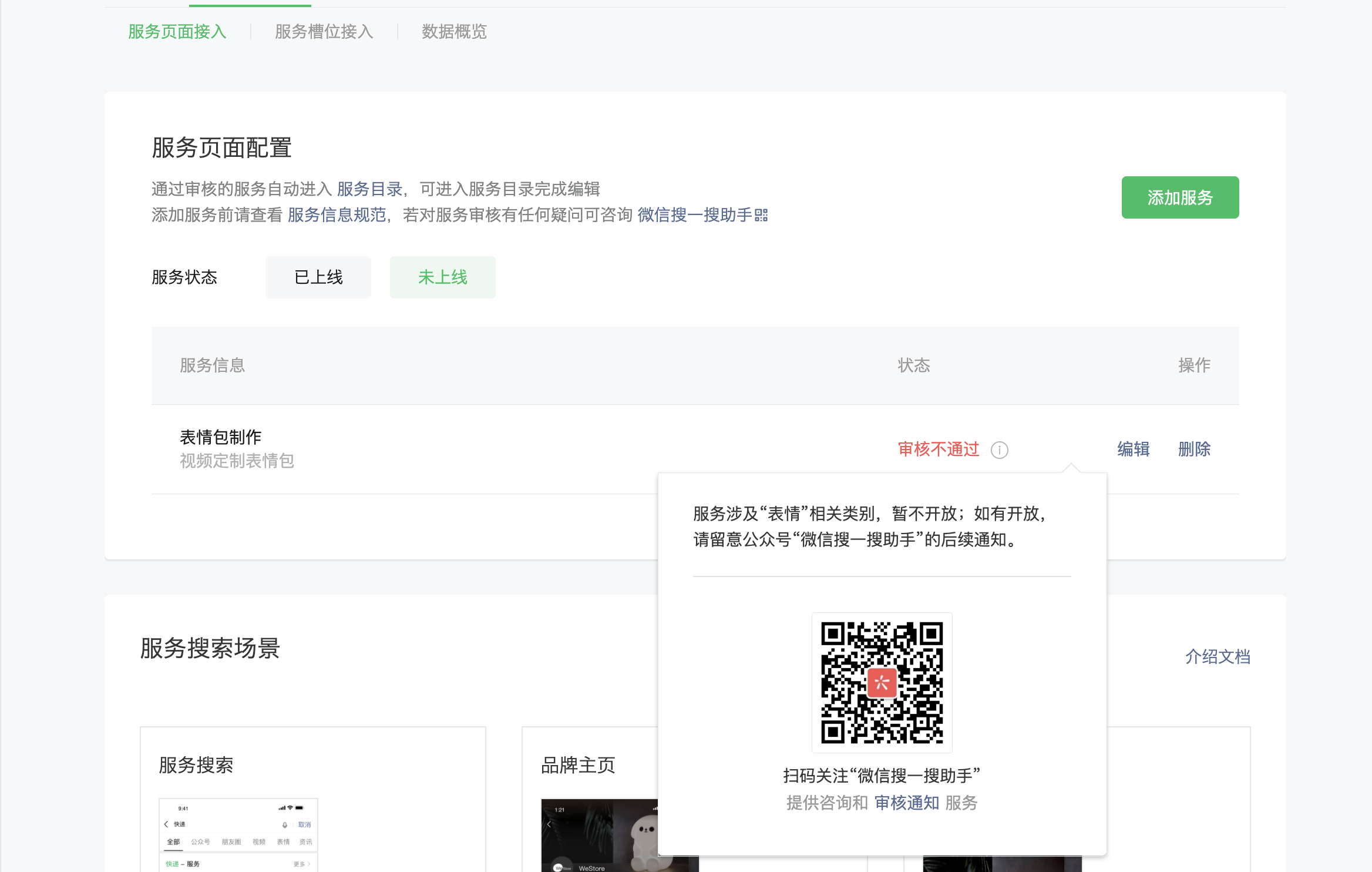The height and width of the screenshot is (872, 1372).
Task: Open 介绍文档 link
Action: [1217, 656]
